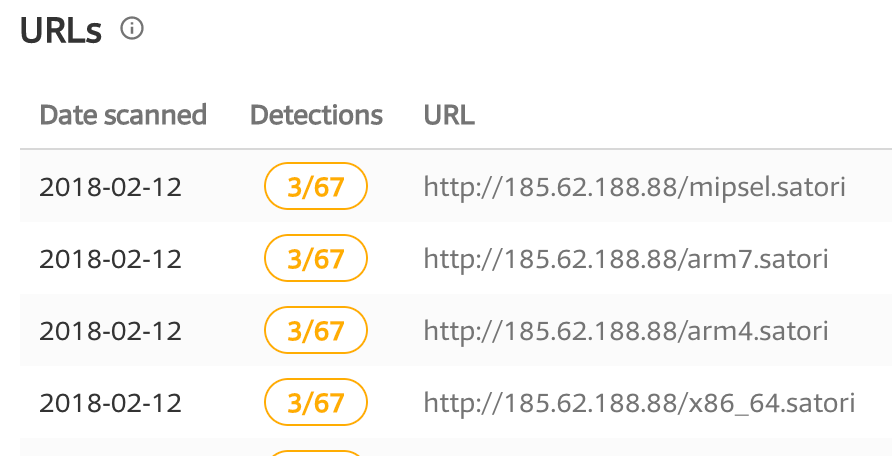The height and width of the screenshot is (456, 892).
Task: Click the partially visible badge in the last row
Action: point(316,453)
